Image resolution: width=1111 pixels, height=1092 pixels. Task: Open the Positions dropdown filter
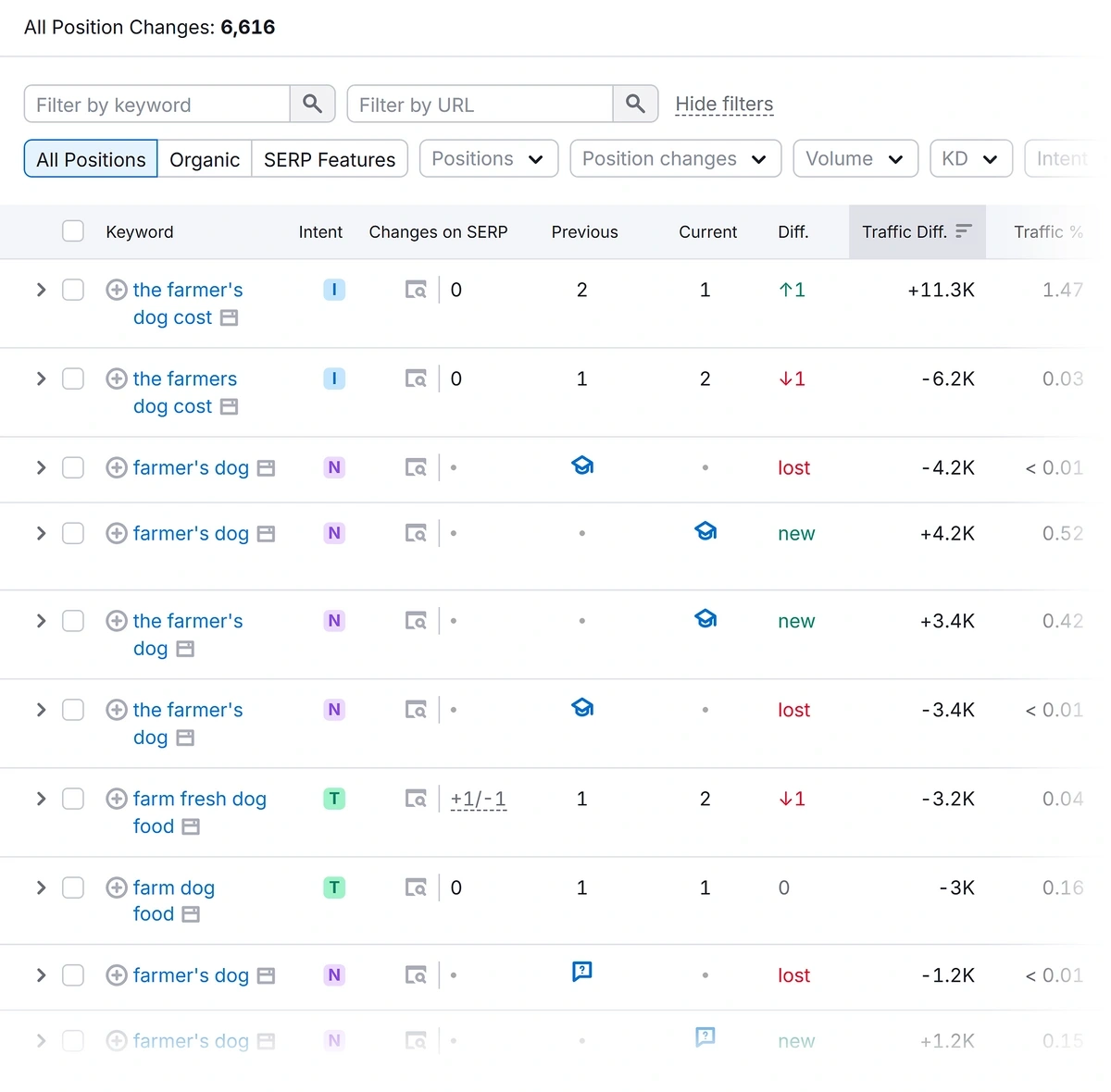(x=489, y=158)
